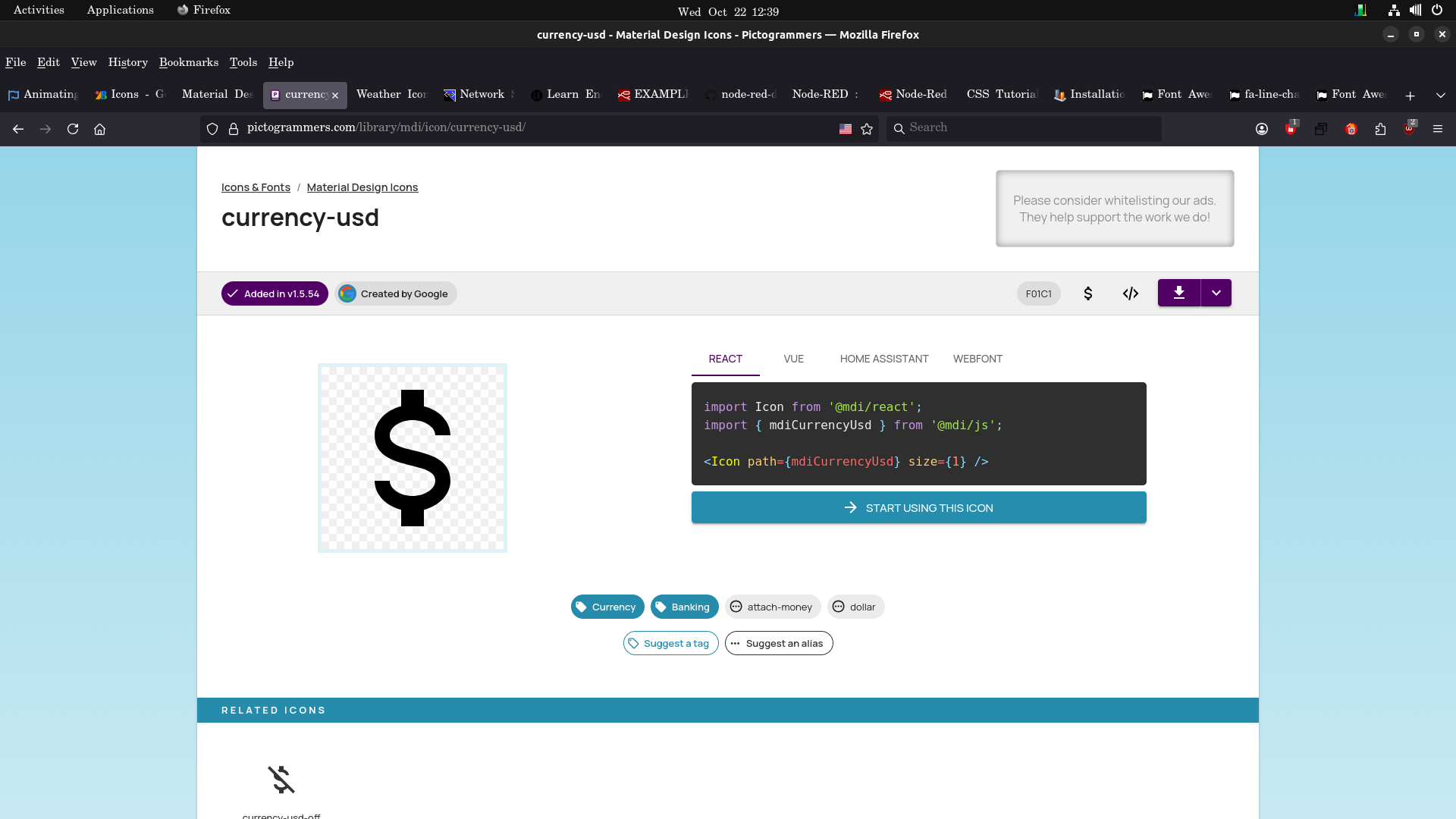
Task: Click the Suggest a tag button
Action: [x=670, y=643]
